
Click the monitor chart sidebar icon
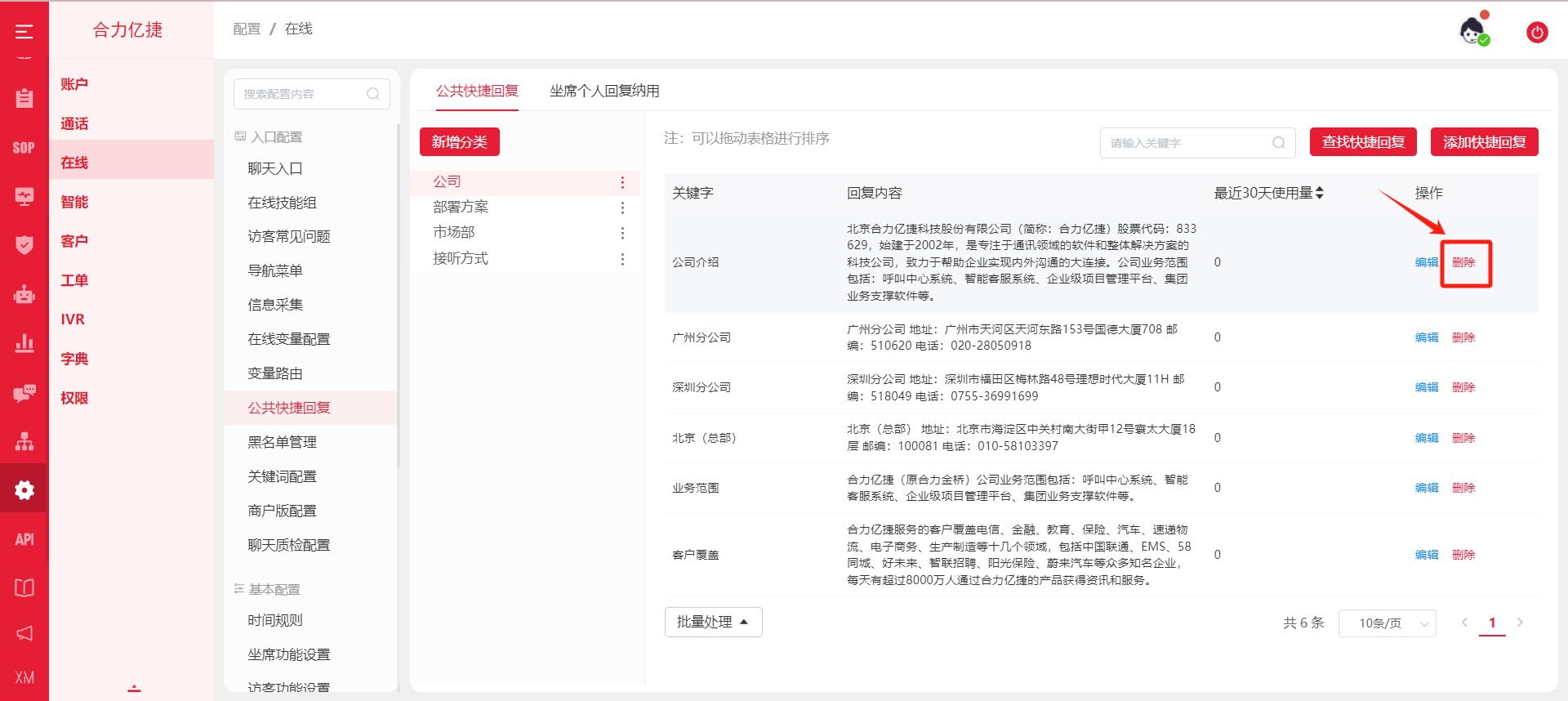[x=24, y=196]
